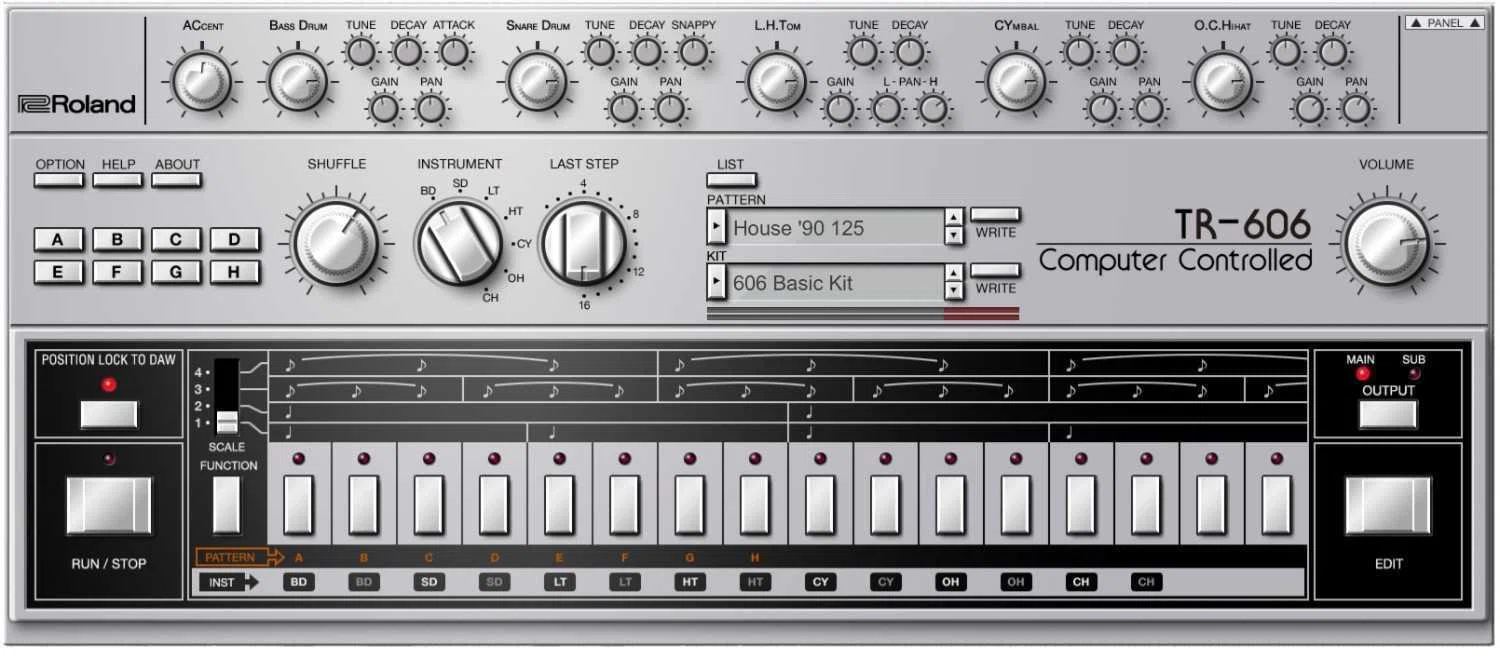Screen dimensions: 1500x657
Task: Click the Instrument selector dial
Action: [459, 243]
